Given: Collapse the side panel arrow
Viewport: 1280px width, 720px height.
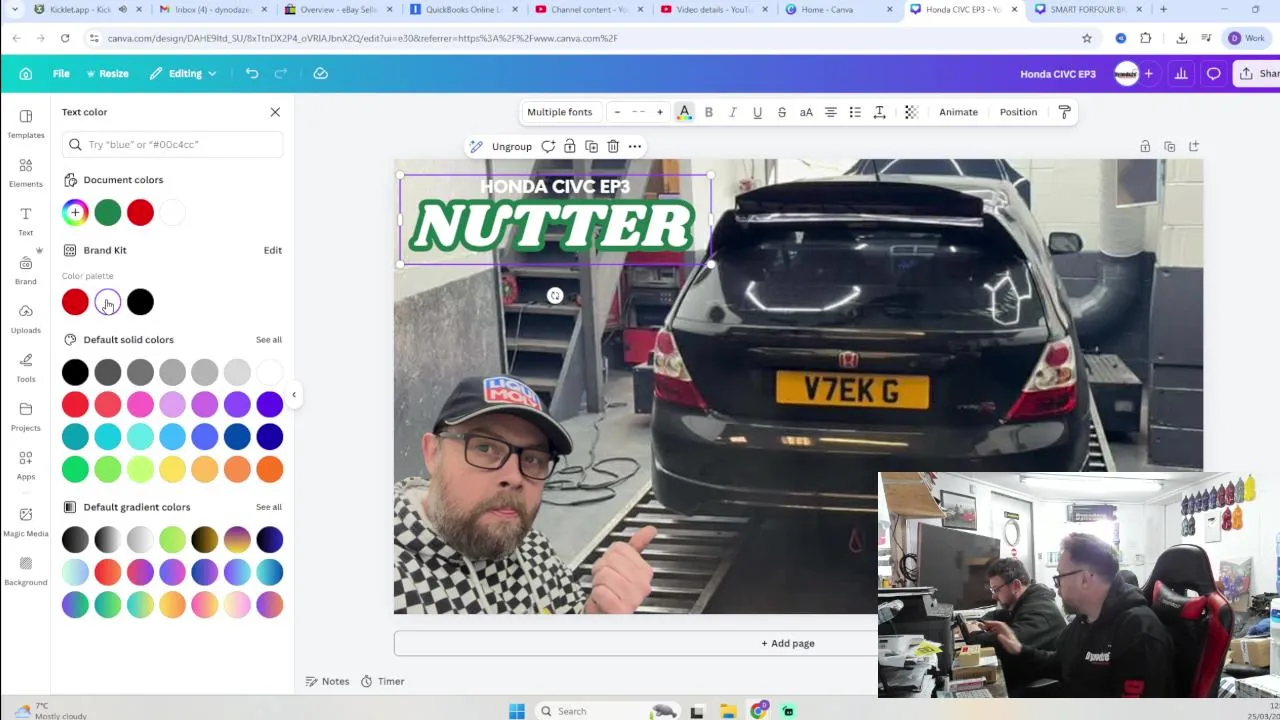Looking at the screenshot, I should (x=294, y=395).
